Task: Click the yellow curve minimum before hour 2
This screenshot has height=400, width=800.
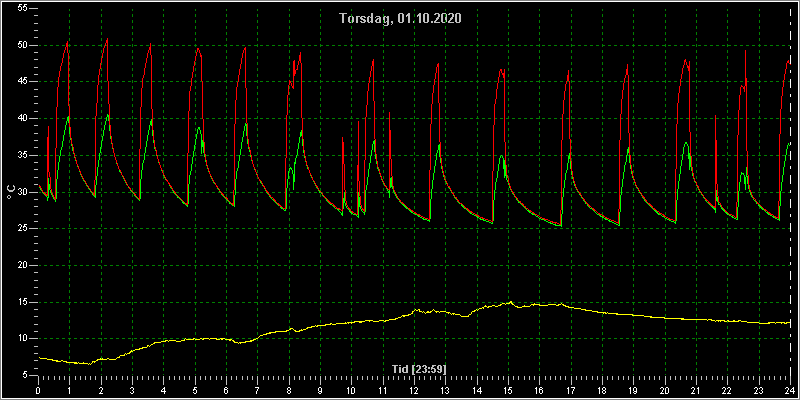Action: pyautogui.click(x=89, y=364)
